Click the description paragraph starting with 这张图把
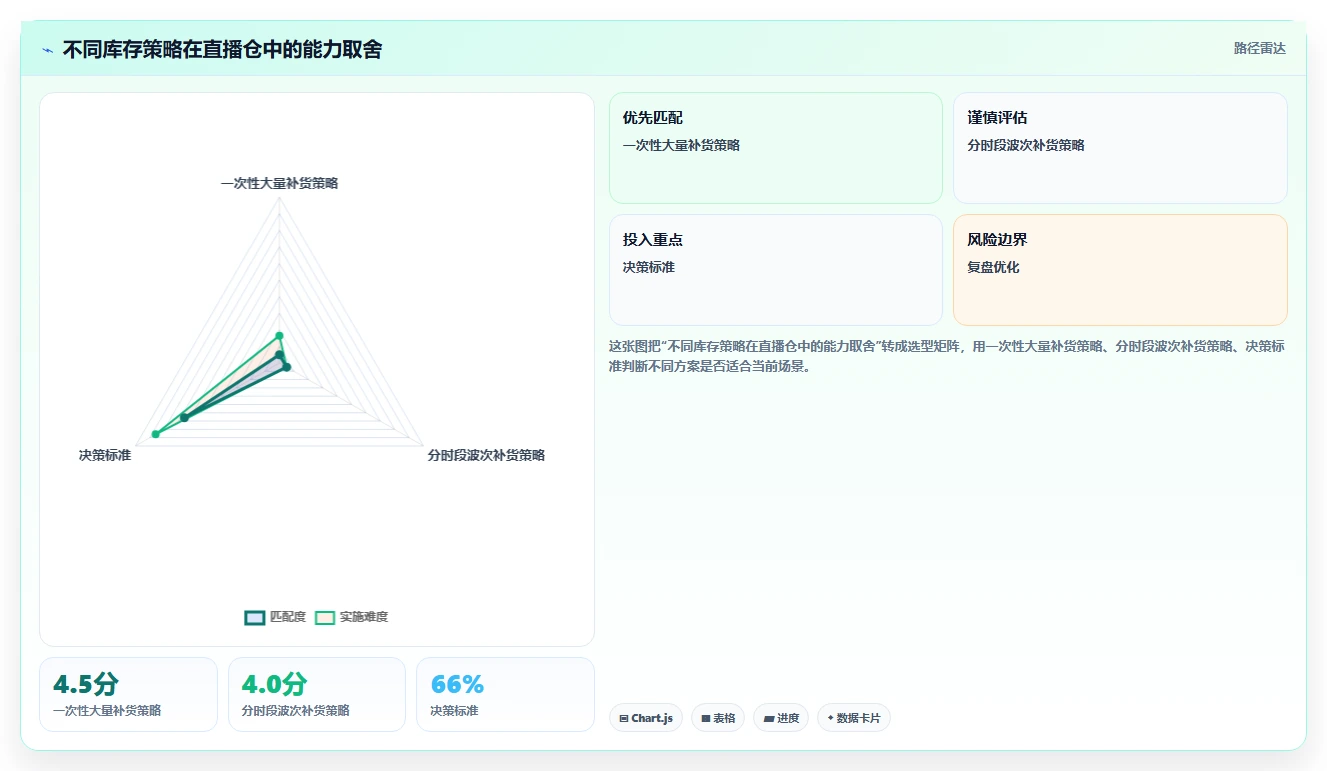1327x771 pixels. [947, 356]
